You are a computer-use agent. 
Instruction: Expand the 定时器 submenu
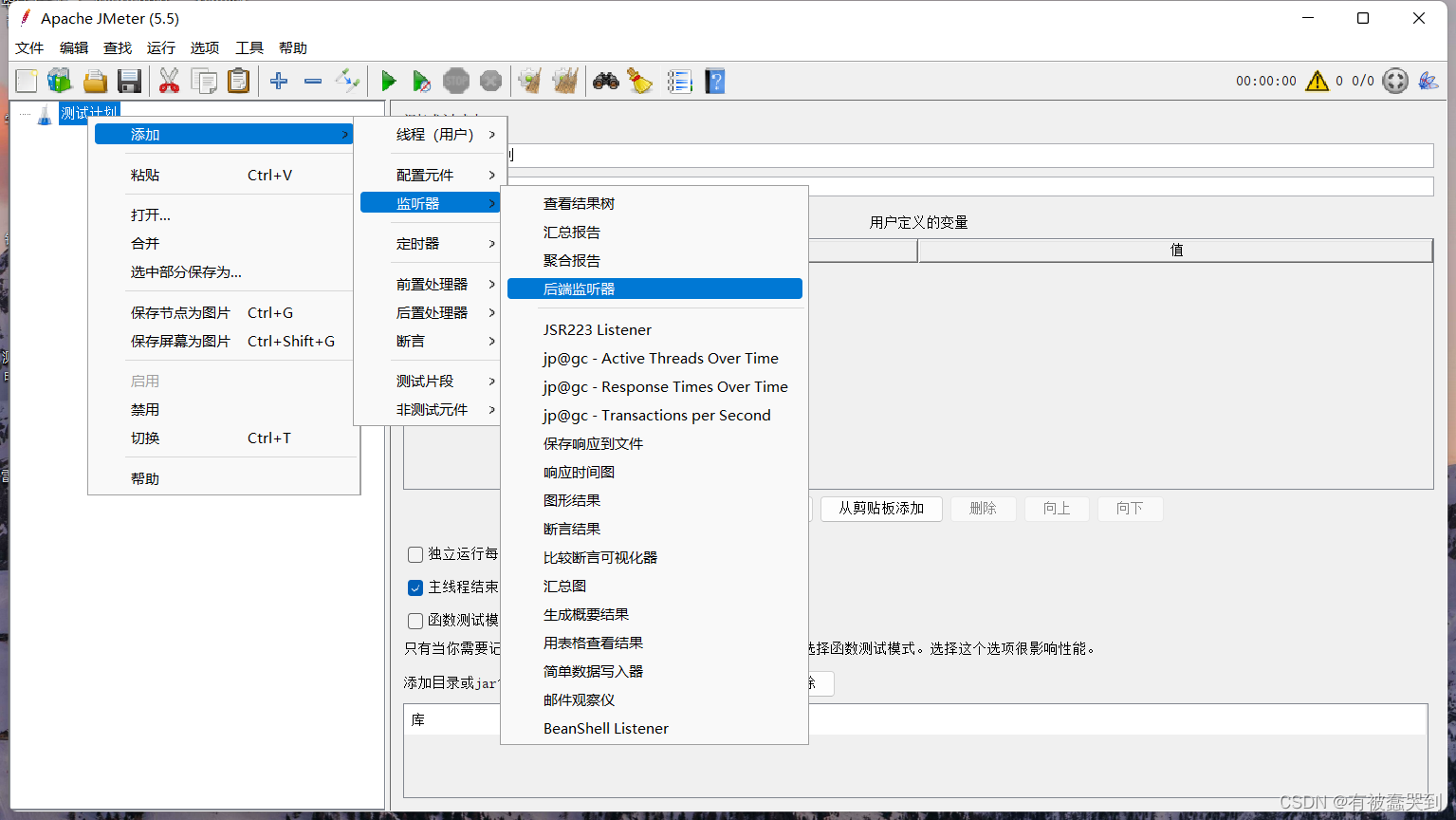430,244
